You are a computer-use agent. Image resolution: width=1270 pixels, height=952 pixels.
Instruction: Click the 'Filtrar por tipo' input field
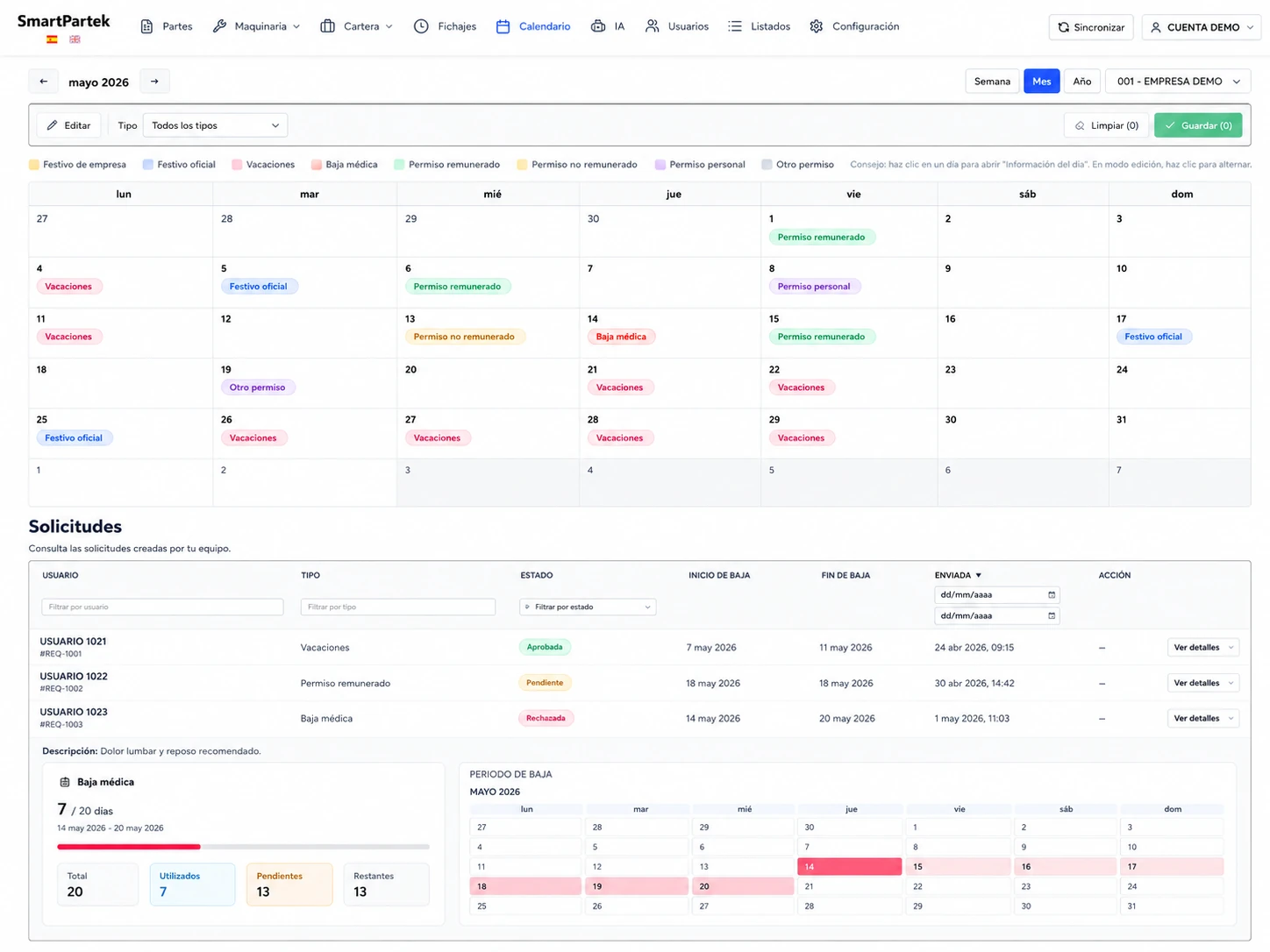click(398, 607)
